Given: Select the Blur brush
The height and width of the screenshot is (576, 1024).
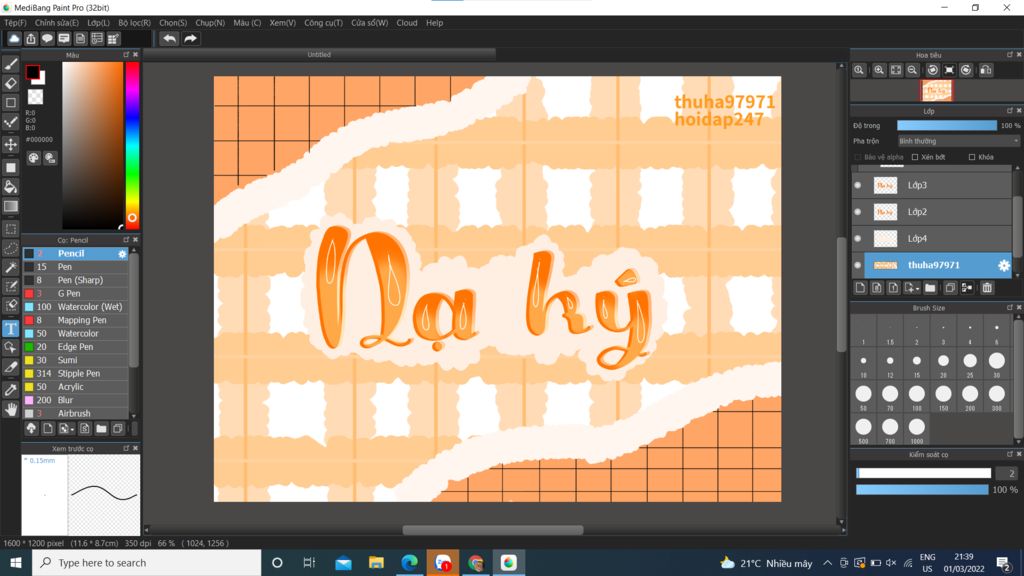Looking at the screenshot, I should (x=76, y=400).
